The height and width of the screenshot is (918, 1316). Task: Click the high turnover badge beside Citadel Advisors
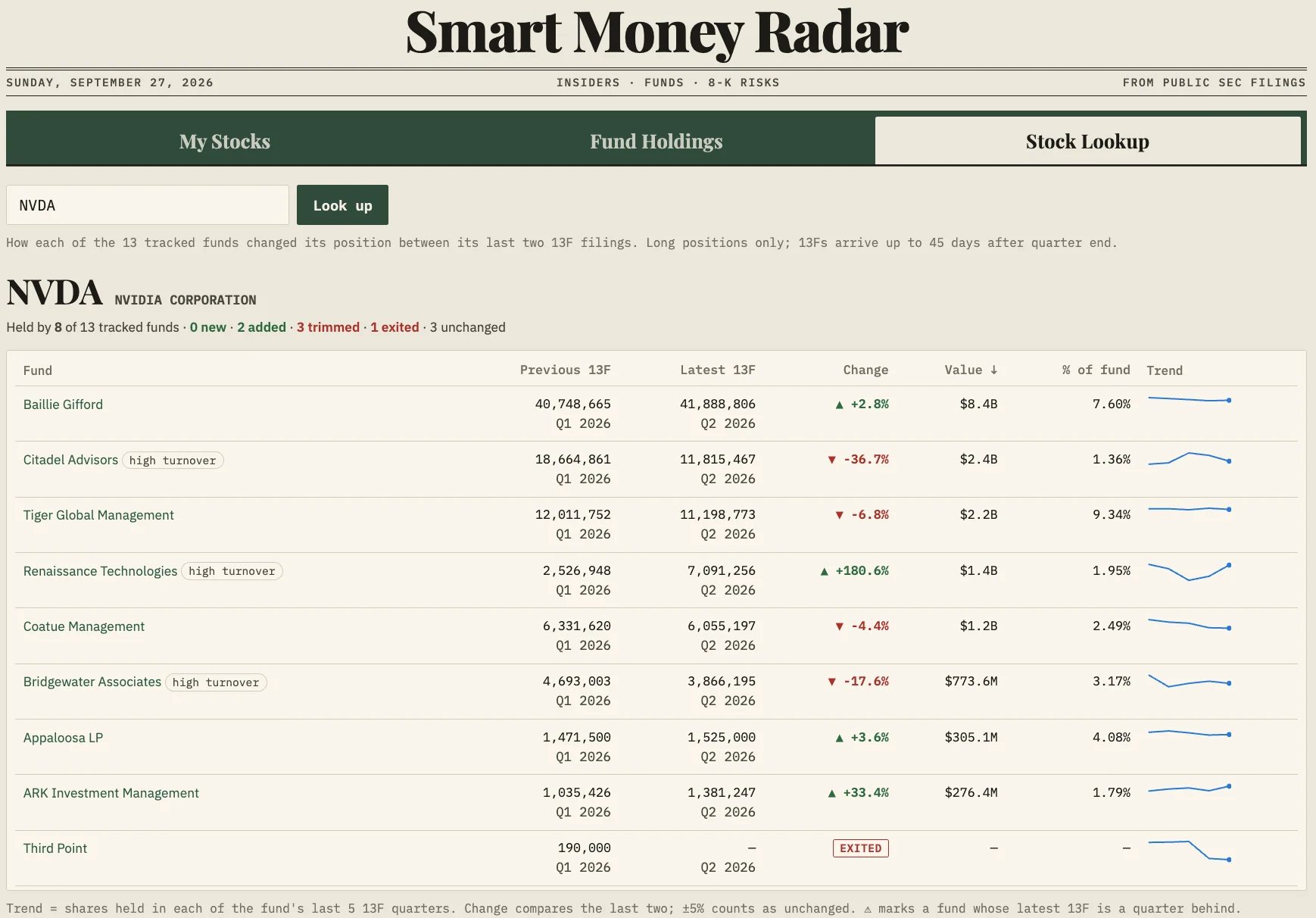[x=173, y=461]
